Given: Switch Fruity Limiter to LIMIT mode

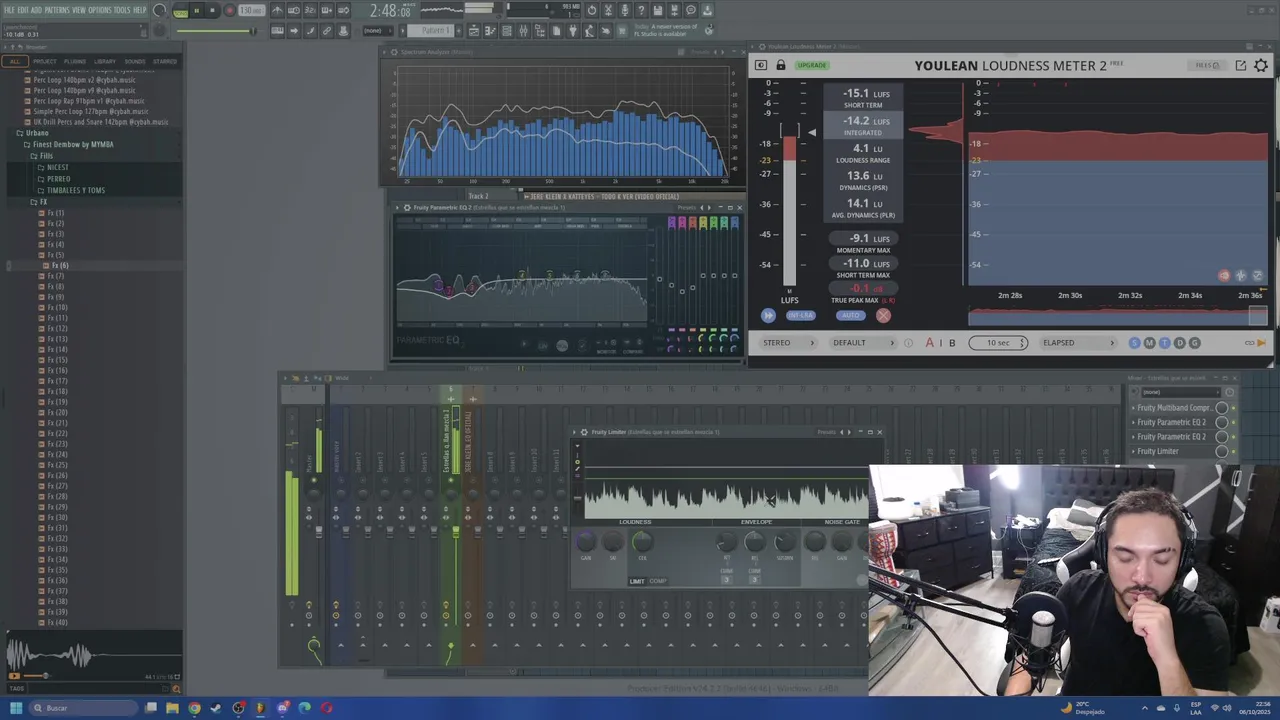Looking at the screenshot, I should coord(637,581).
